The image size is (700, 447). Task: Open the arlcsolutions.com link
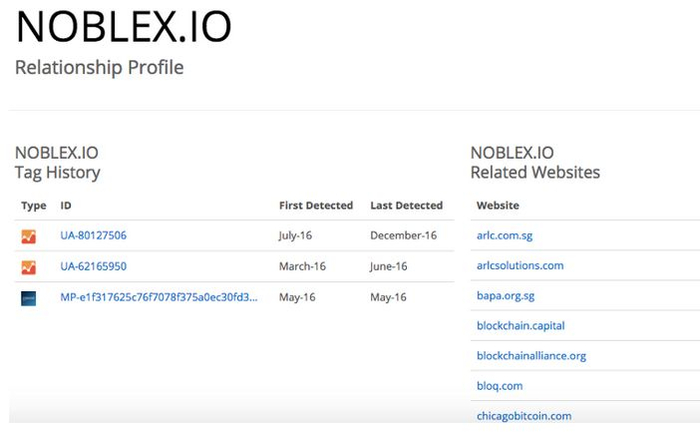(x=520, y=266)
